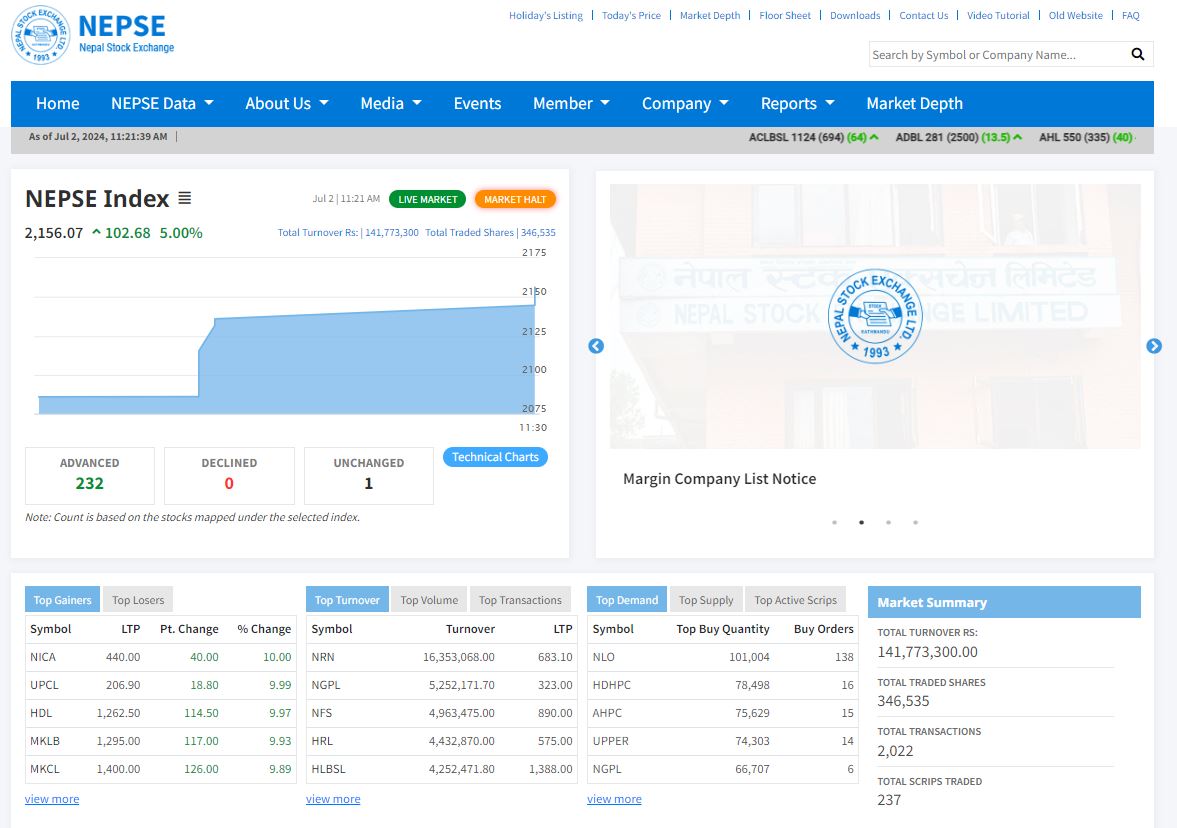Image resolution: width=1177 pixels, height=828 pixels.
Task: Click the UPCL symbol row
Action: click(161, 685)
